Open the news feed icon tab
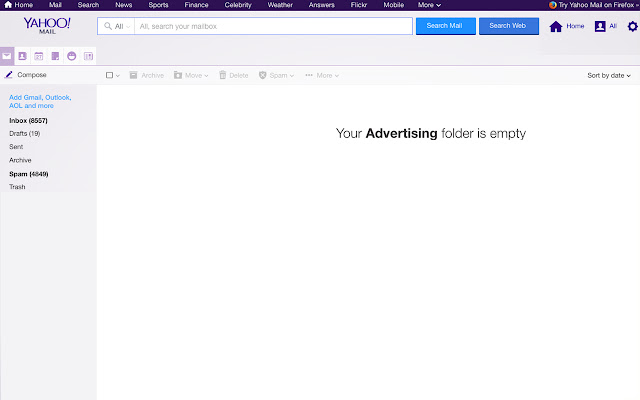The width and height of the screenshot is (640, 400). point(88,56)
